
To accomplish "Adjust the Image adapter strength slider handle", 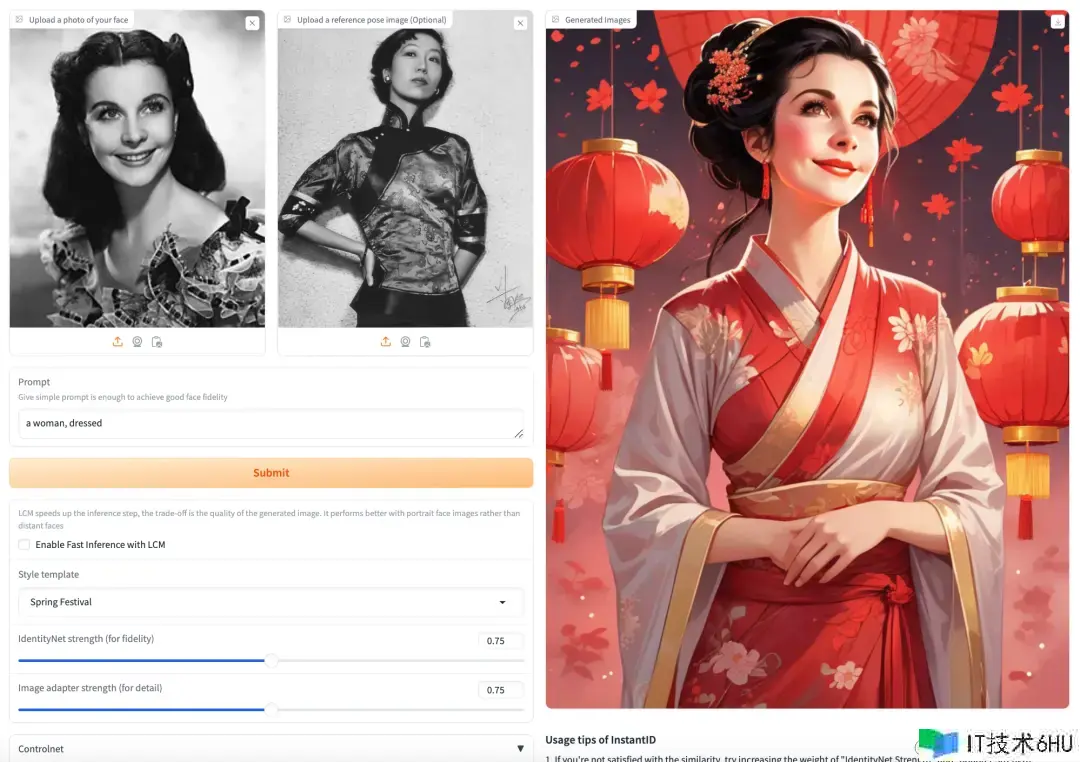I will coord(272,709).
